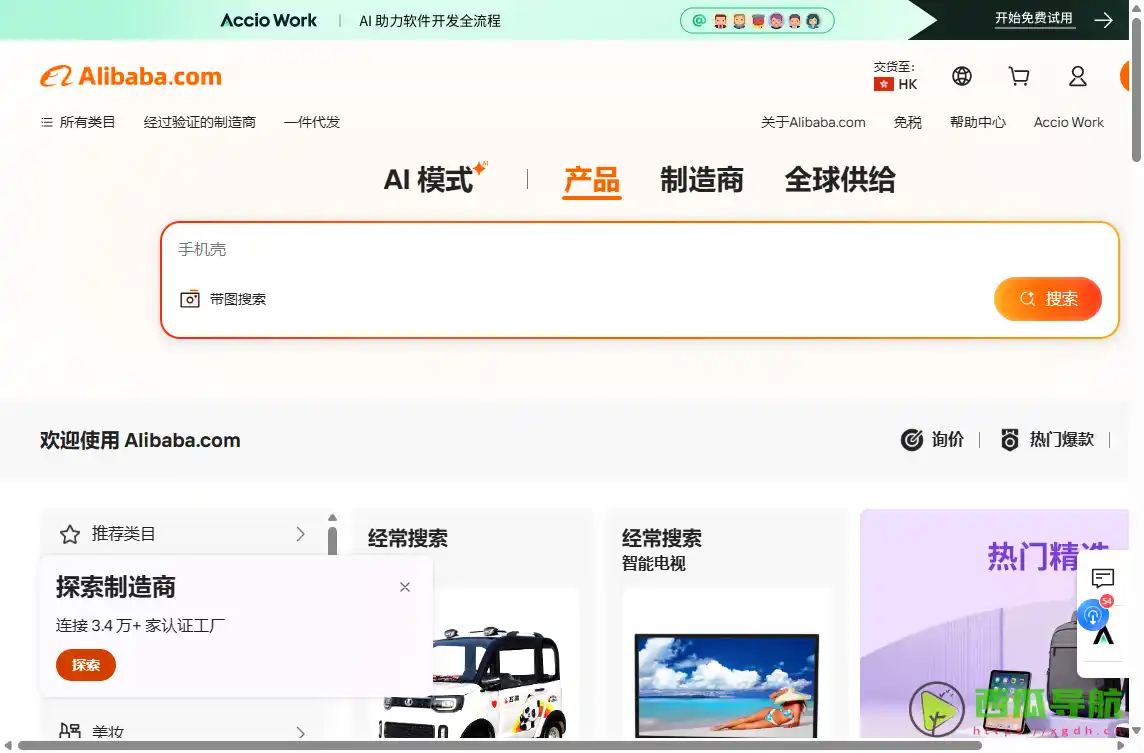1144x753 pixels.
Task: Click the Alibaba.com logo
Action: coord(131,76)
